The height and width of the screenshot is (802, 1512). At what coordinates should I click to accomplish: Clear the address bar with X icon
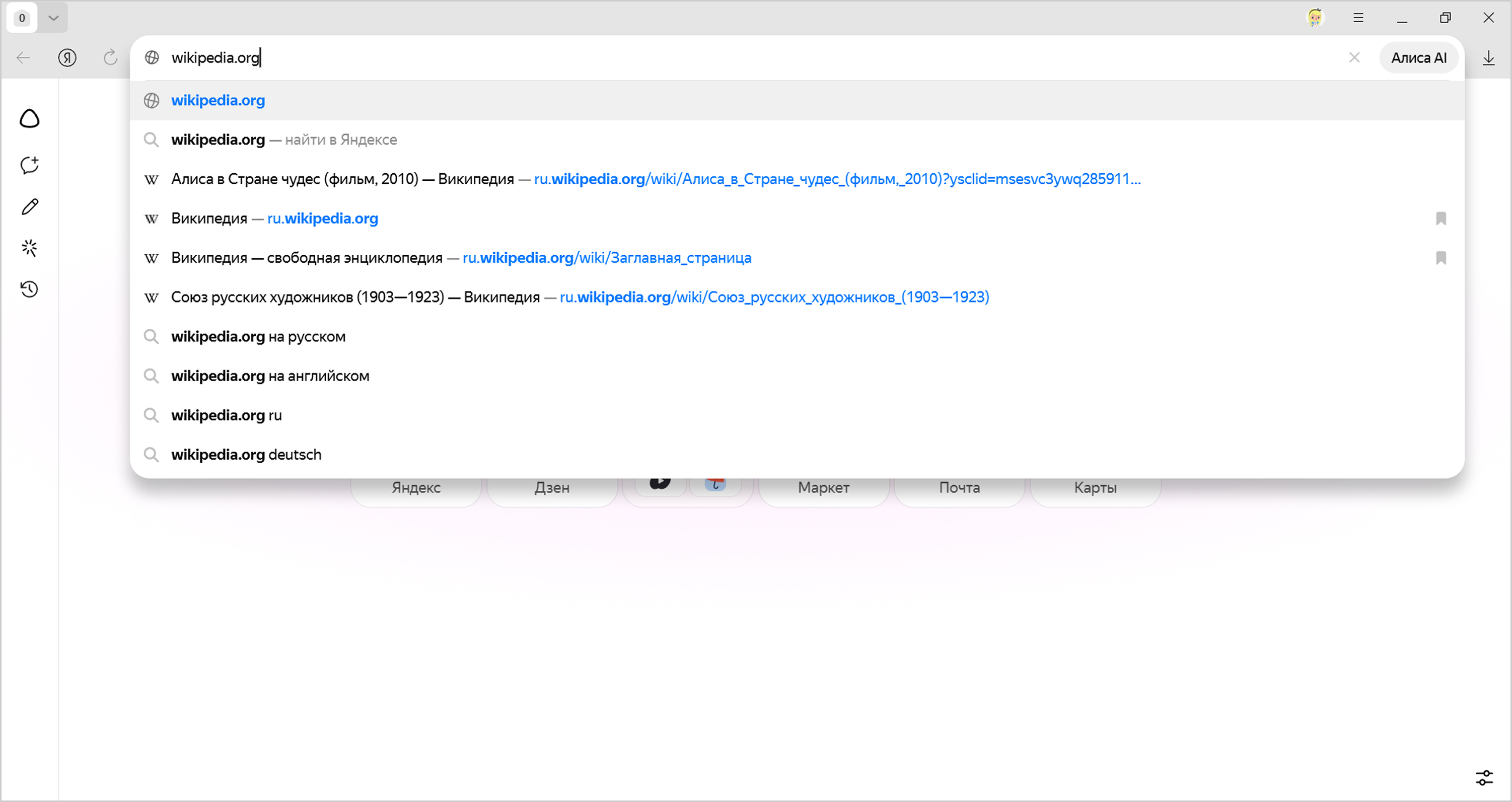[x=1354, y=57]
